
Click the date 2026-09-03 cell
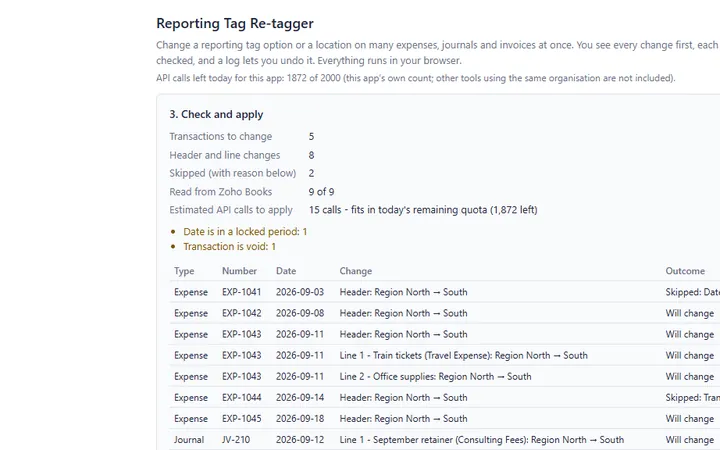[x=300, y=292]
